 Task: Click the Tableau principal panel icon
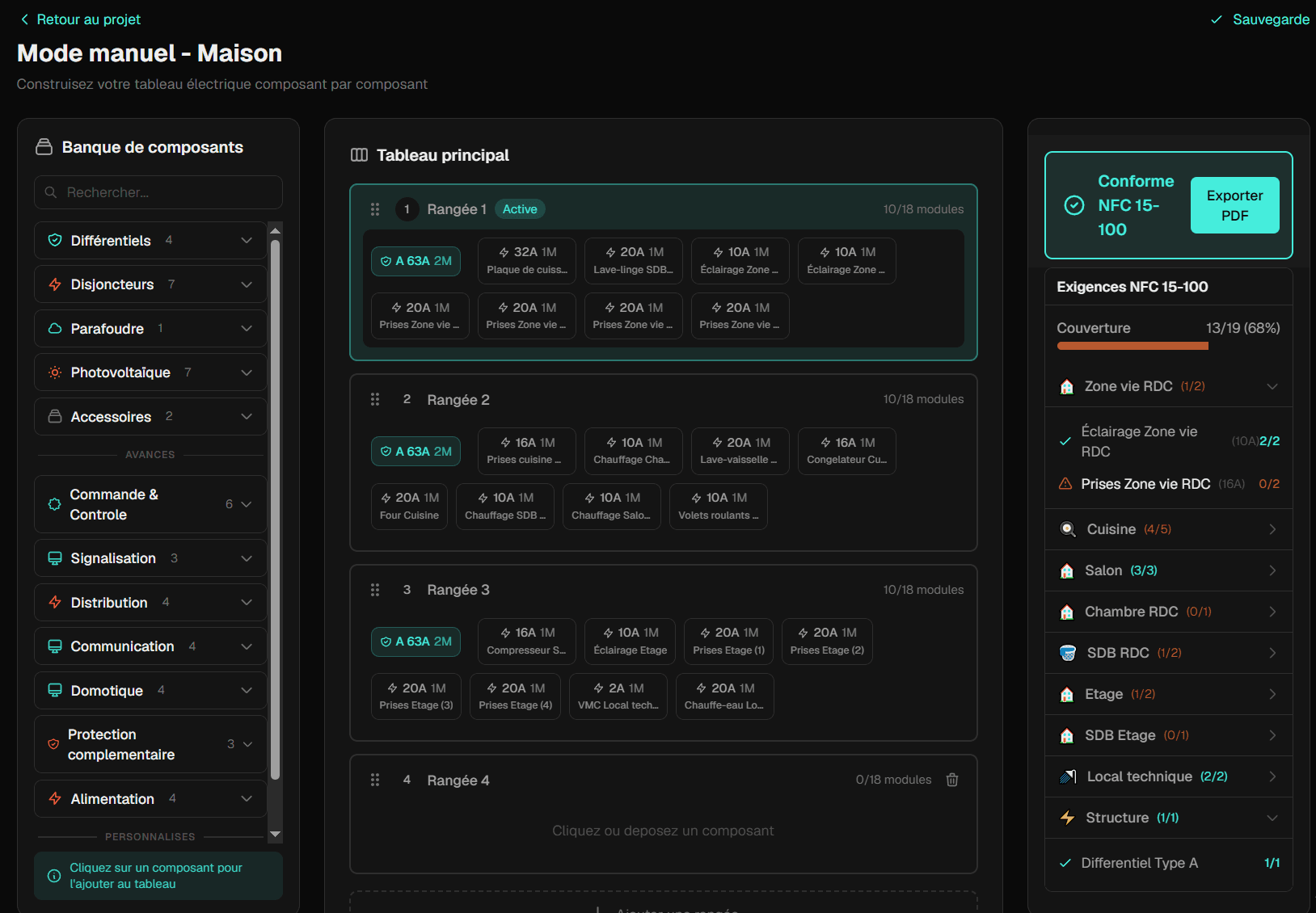coord(358,155)
